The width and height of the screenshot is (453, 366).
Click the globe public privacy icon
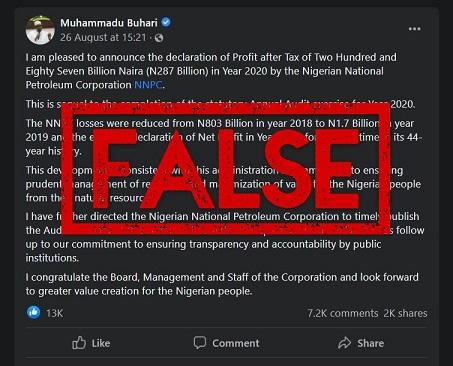pos(159,38)
